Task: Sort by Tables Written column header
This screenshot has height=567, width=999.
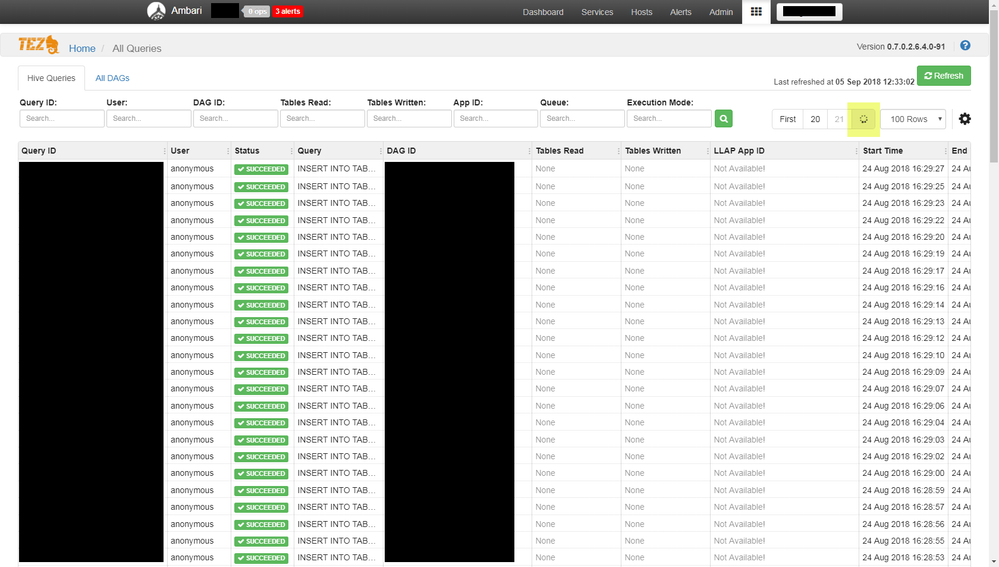Action: point(652,151)
